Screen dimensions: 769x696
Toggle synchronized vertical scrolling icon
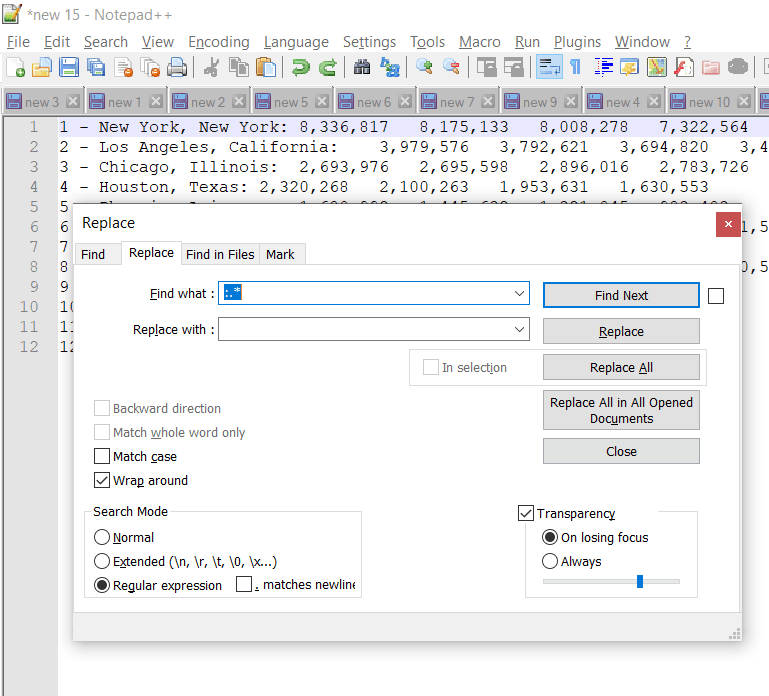[486, 67]
